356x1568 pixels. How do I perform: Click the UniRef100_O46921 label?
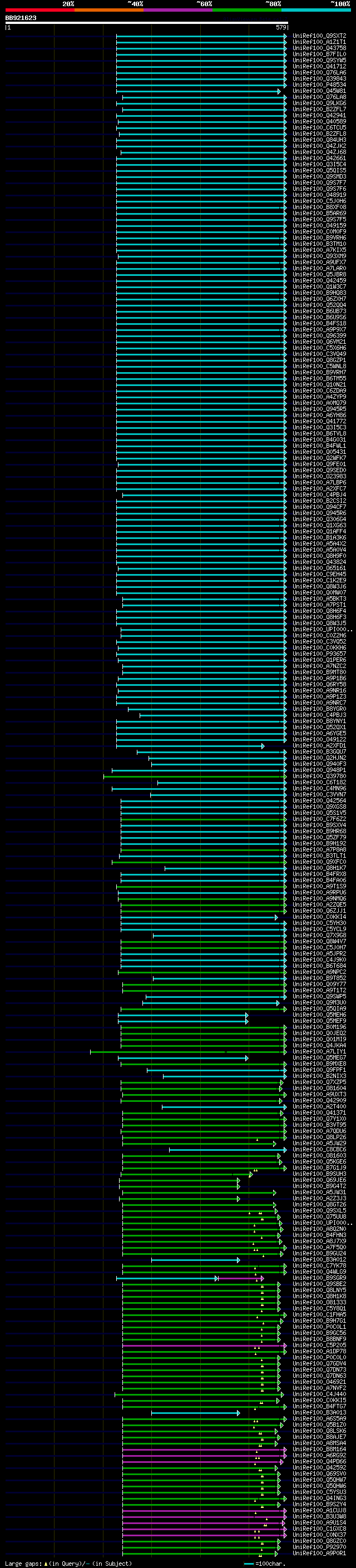[x=319, y=1382]
